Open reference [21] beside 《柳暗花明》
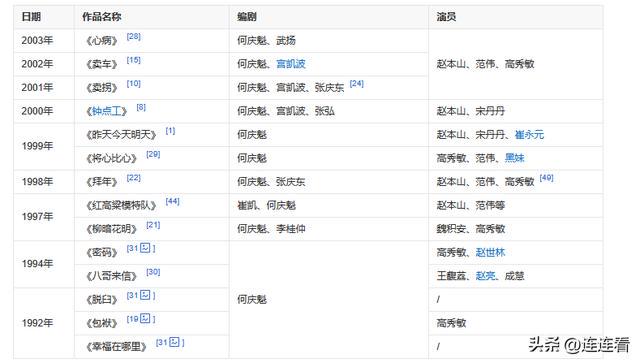Image resolution: width=640 pixels, height=363 pixels. 153,225
